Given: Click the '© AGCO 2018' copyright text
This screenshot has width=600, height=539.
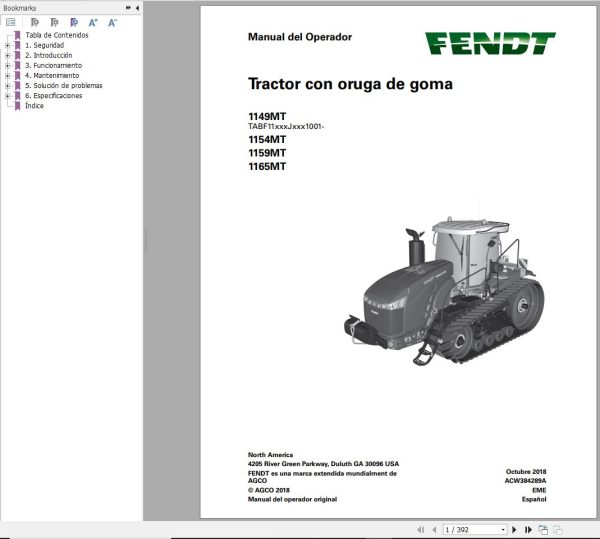Looking at the screenshot, I should 269,490.
